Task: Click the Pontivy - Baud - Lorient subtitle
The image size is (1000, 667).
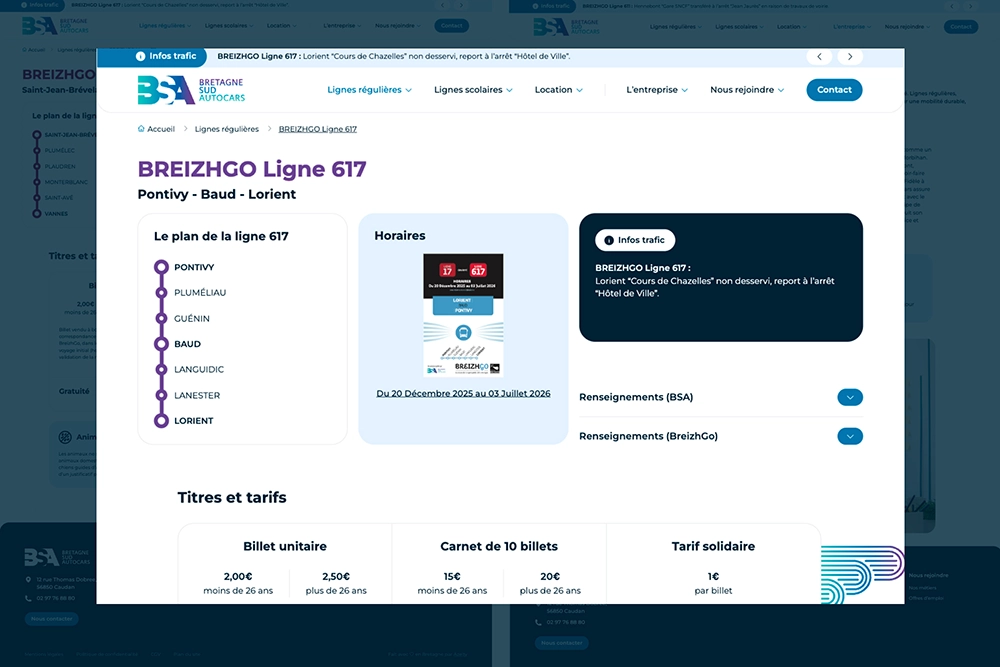Action: (217, 194)
